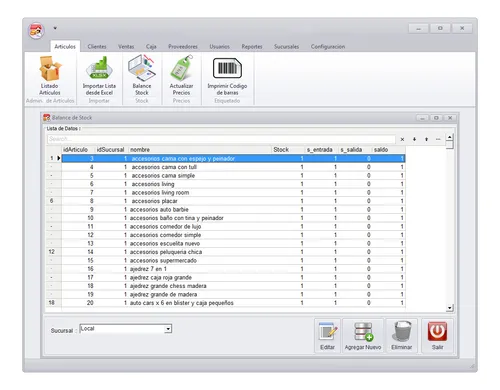Viewport: 500px width, 390px height.
Task: Open the Proveedores tab
Action: point(183,47)
